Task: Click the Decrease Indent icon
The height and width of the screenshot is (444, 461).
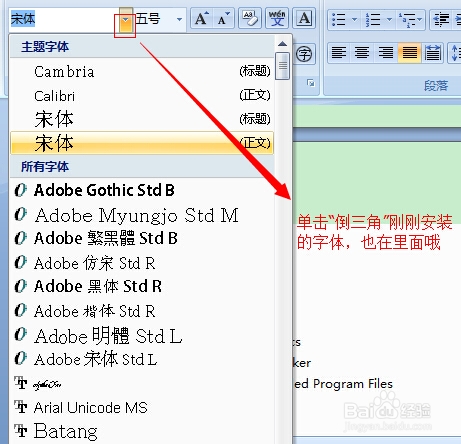Action: (441, 20)
